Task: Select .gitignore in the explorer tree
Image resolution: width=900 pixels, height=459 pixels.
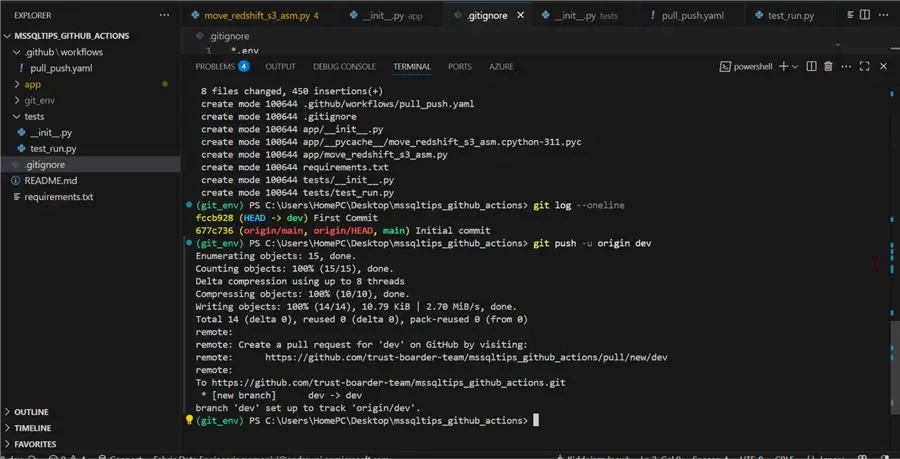Action: pyautogui.click(x=90, y=164)
